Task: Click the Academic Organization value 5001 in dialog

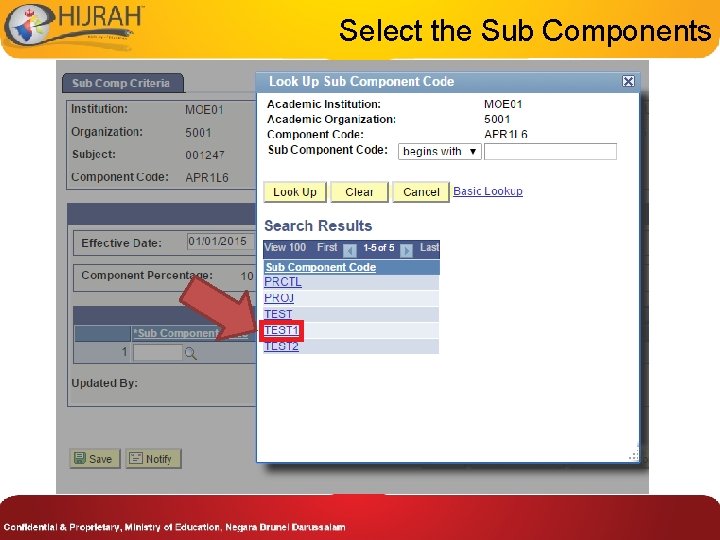Action: point(497,119)
